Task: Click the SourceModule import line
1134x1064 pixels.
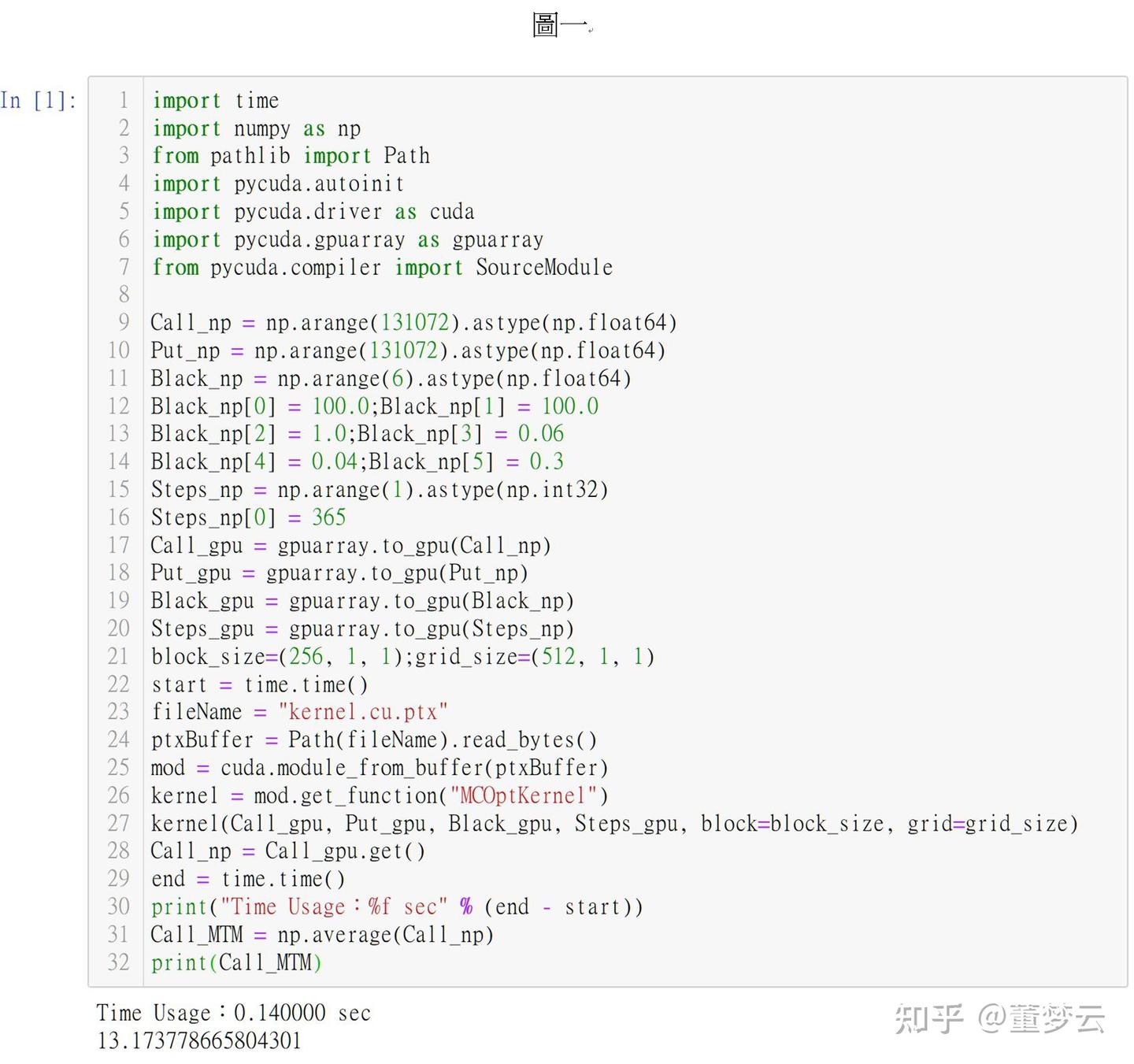Action: (382, 268)
